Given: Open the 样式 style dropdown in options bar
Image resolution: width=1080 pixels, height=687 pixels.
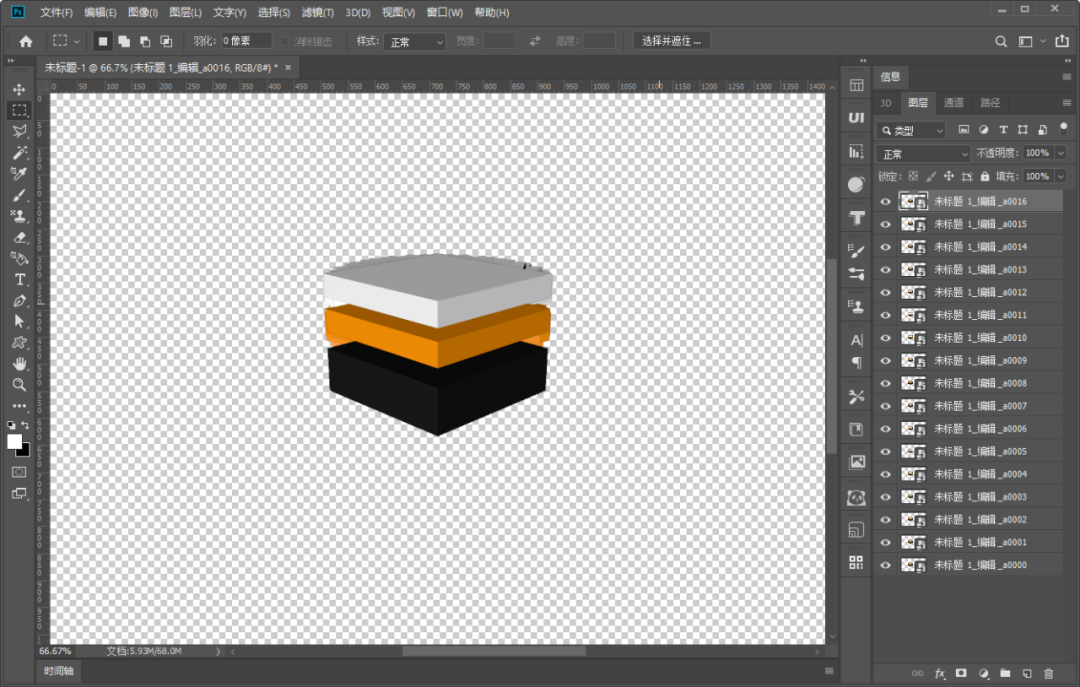Looking at the screenshot, I should point(415,42).
